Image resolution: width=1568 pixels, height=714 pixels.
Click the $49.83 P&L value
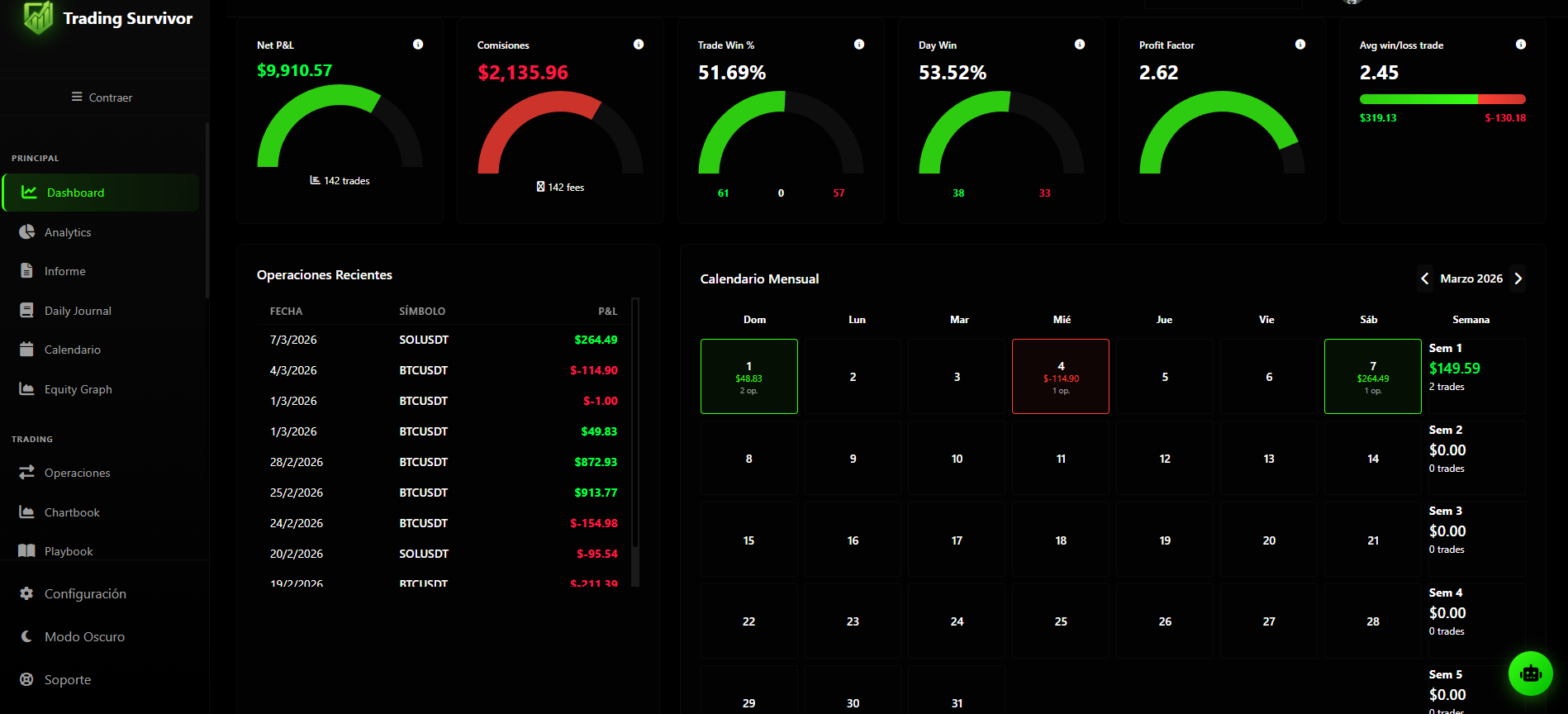(599, 431)
